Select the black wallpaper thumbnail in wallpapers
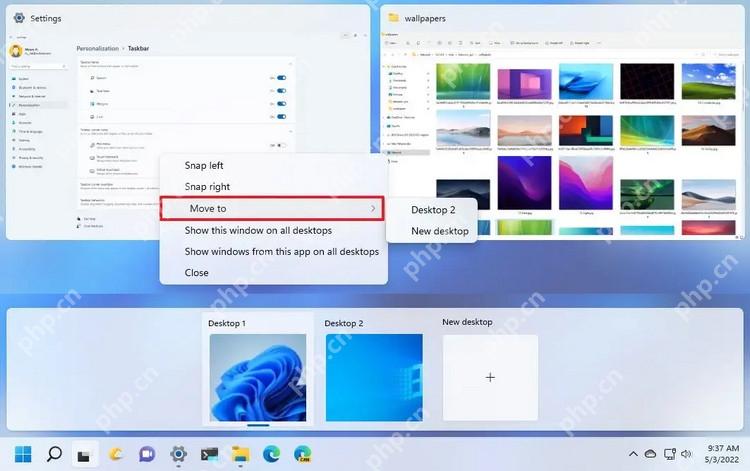The height and width of the screenshot is (471, 750). tap(647, 82)
